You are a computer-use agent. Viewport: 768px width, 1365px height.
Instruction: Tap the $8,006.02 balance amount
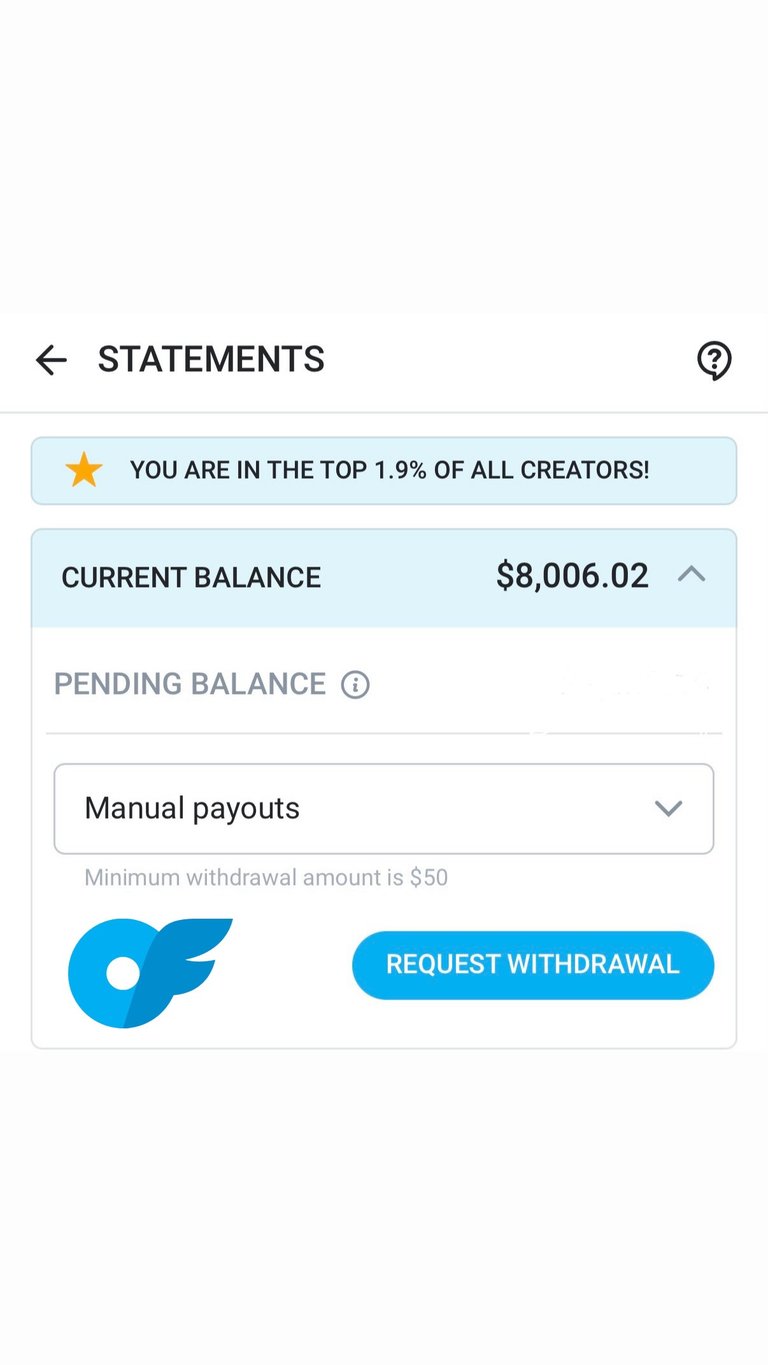572,576
